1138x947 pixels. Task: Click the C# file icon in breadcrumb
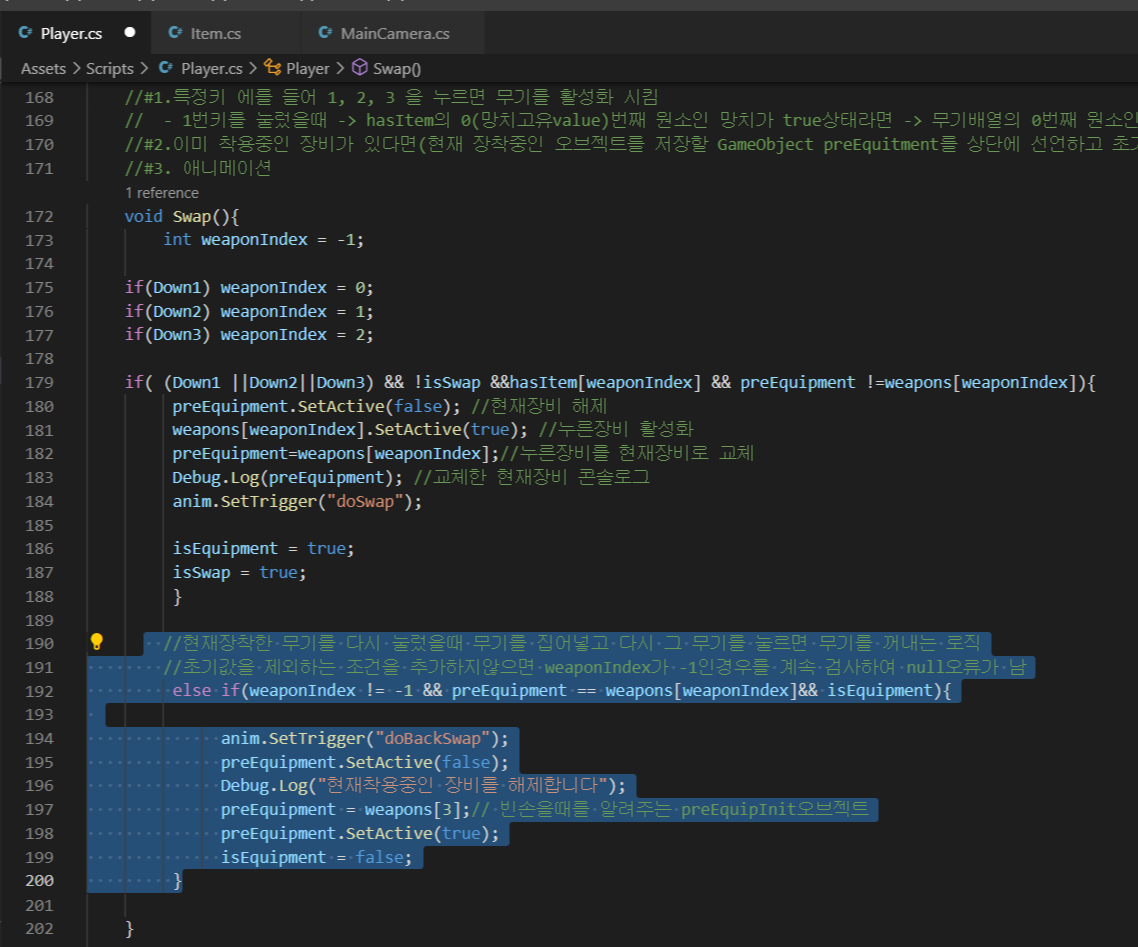coord(166,67)
